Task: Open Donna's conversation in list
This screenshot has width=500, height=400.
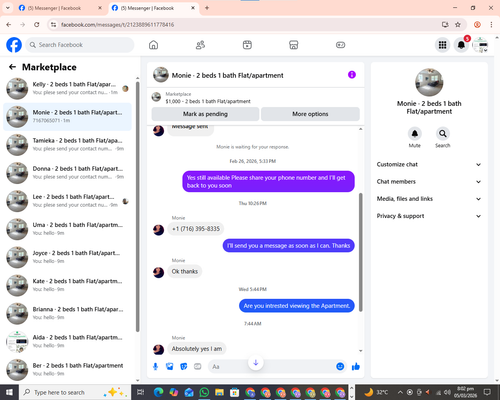Action: (x=67, y=173)
